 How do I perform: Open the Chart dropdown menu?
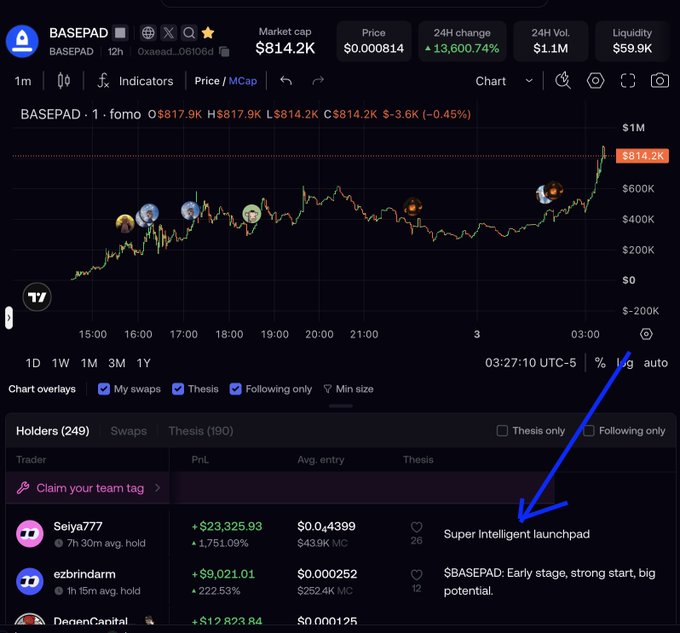(504, 81)
